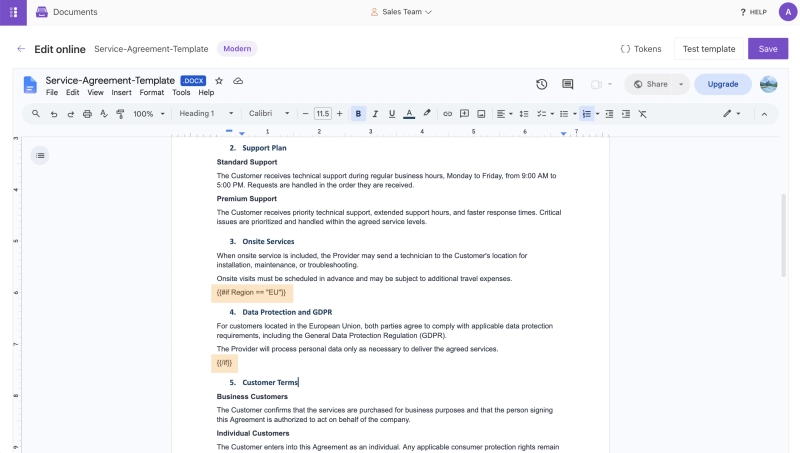Go back with the left arrow
The width and height of the screenshot is (800, 453).
point(21,49)
